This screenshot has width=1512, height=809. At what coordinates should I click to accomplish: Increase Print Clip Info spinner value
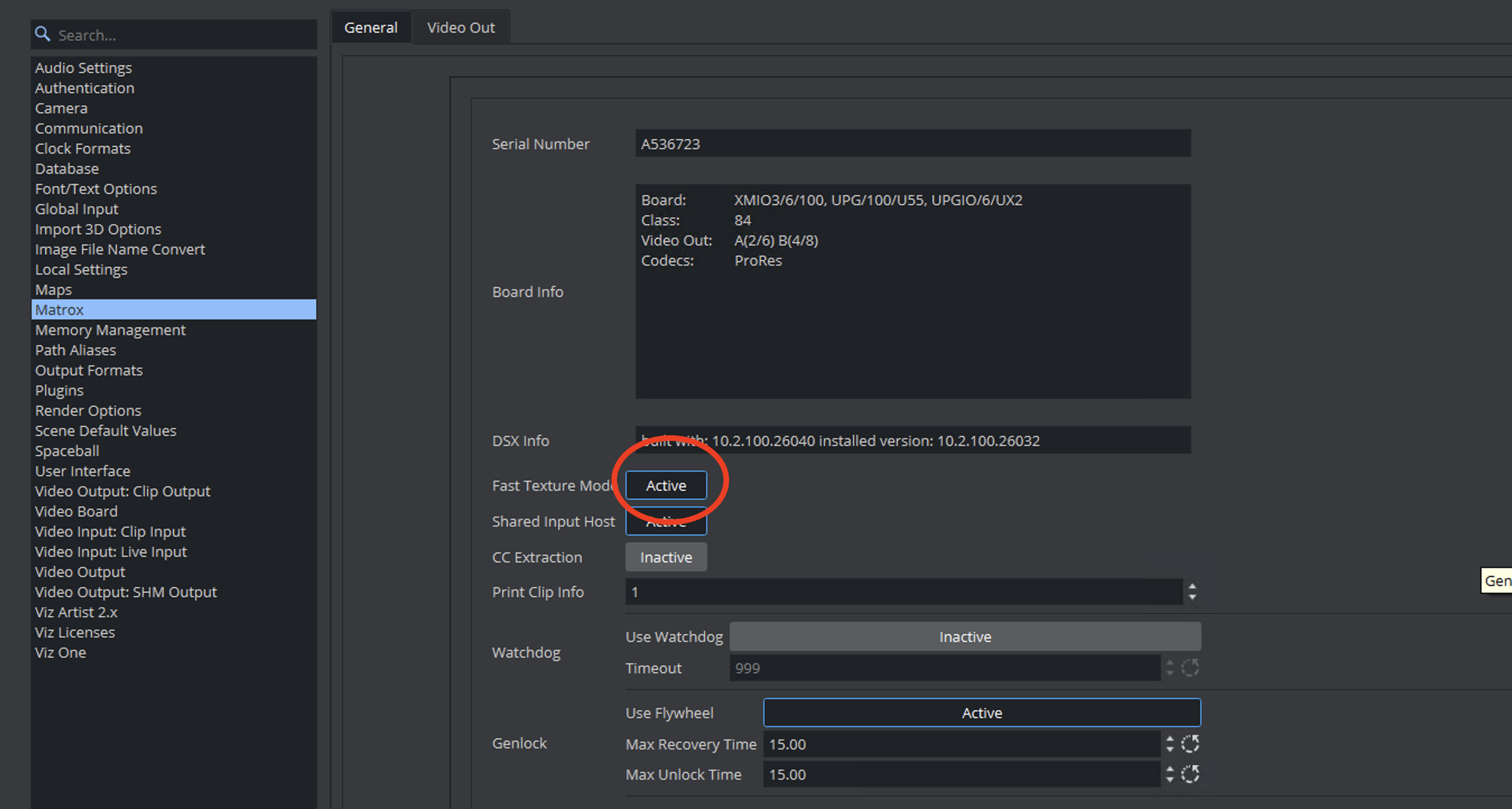[x=1192, y=586]
